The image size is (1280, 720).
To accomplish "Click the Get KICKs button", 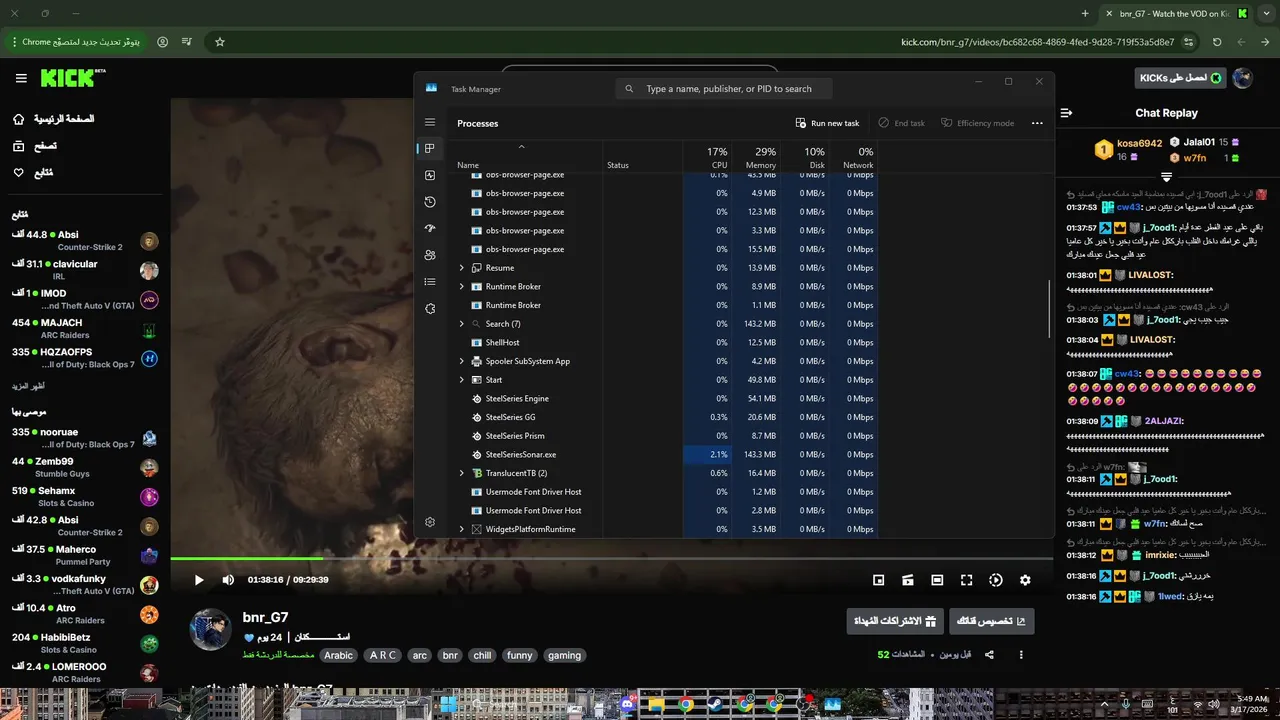I will click(x=1182, y=78).
